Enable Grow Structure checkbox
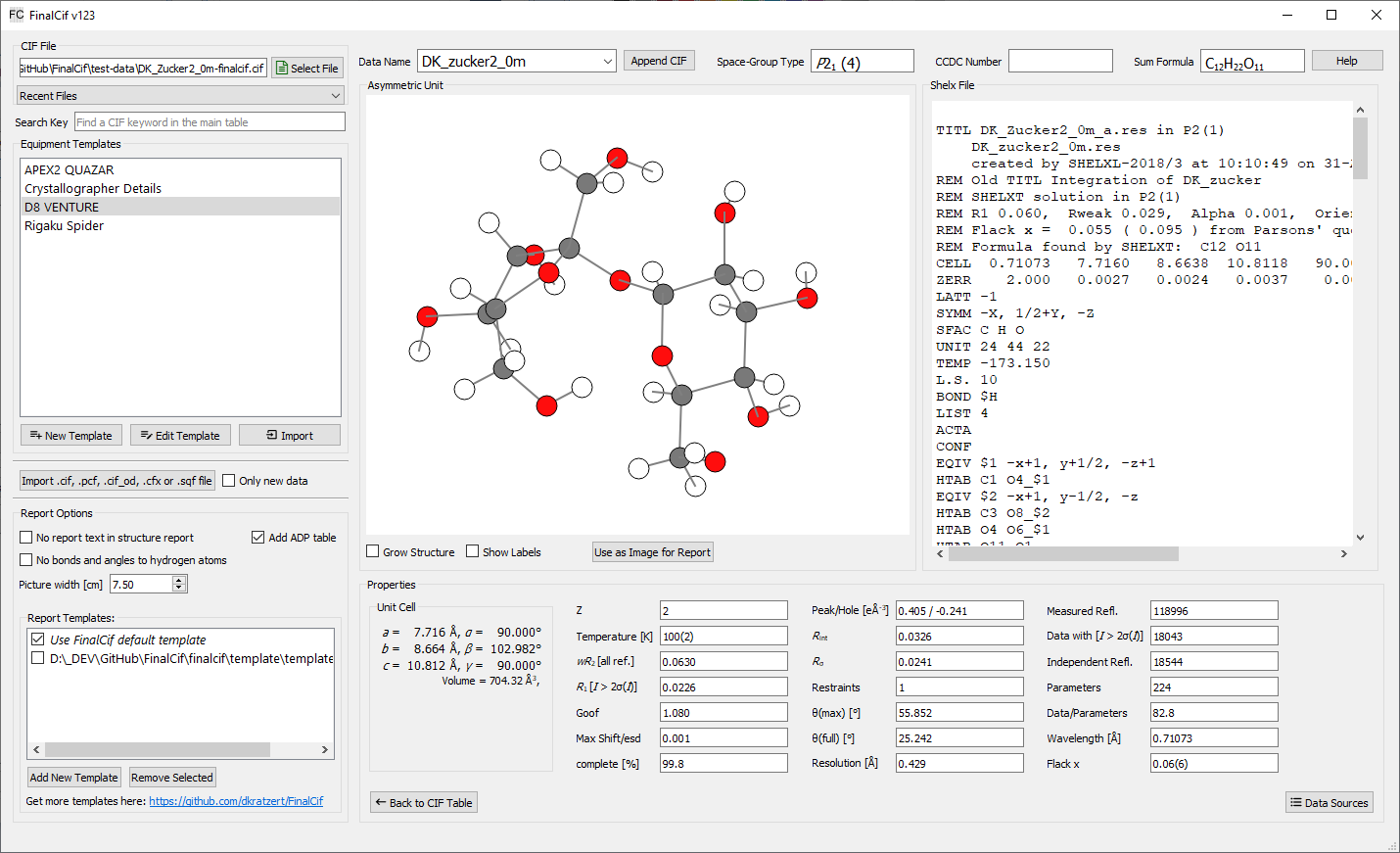The height and width of the screenshot is (853, 1400). tap(373, 552)
